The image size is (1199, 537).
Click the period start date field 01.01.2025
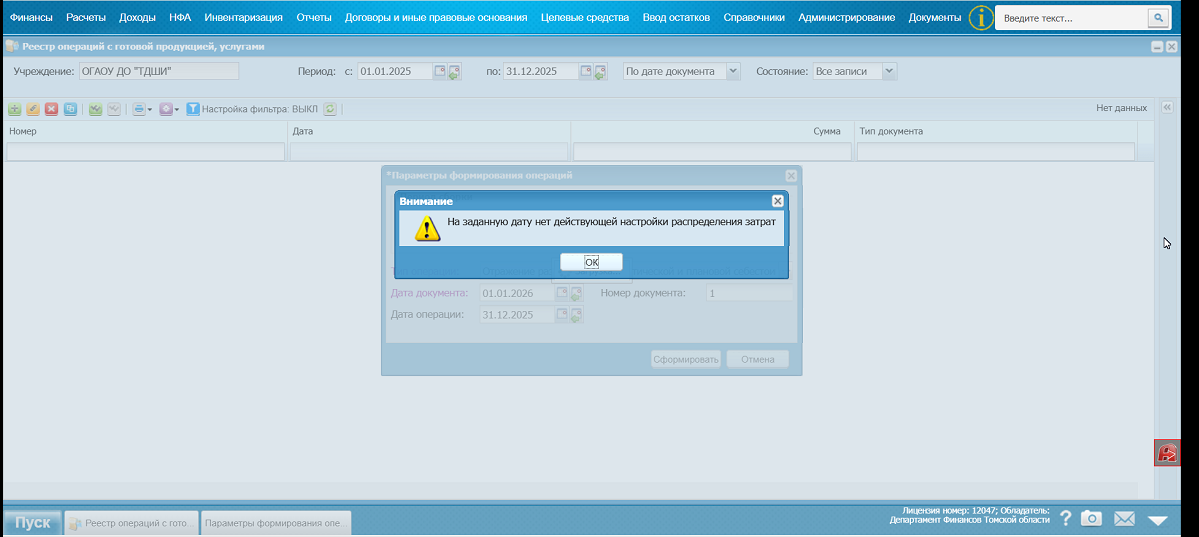[x=395, y=71]
